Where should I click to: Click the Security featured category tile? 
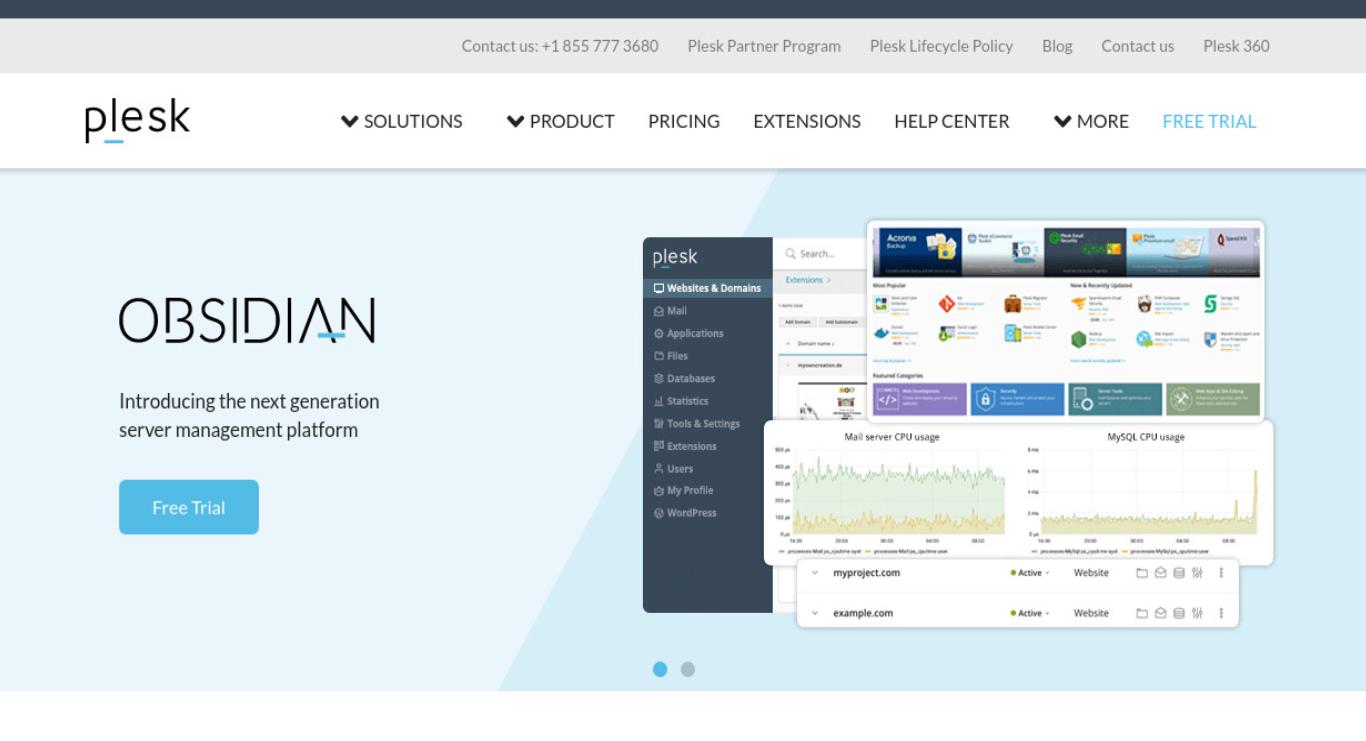[x=1017, y=399]
